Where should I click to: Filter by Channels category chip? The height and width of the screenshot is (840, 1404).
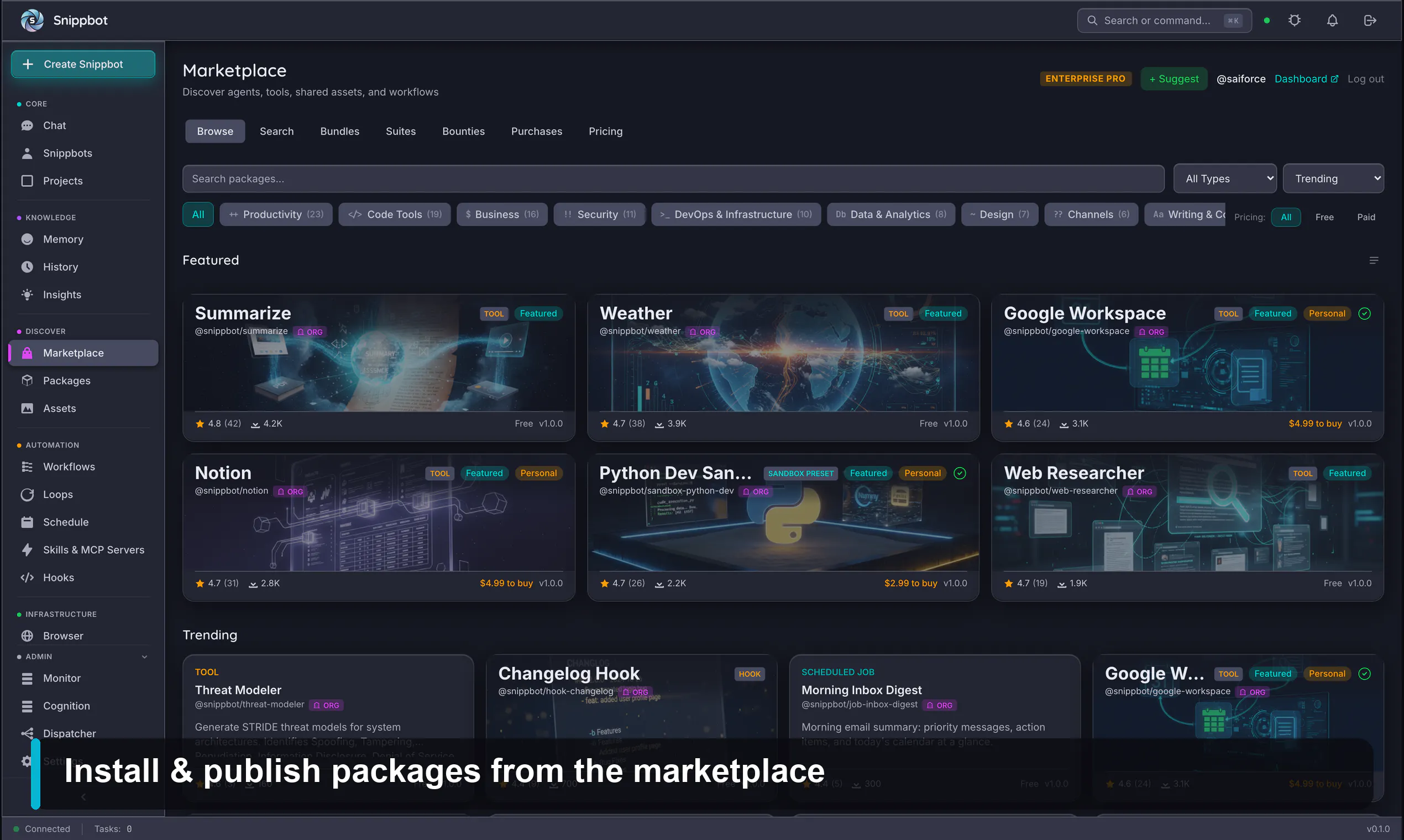[1092, 214]
